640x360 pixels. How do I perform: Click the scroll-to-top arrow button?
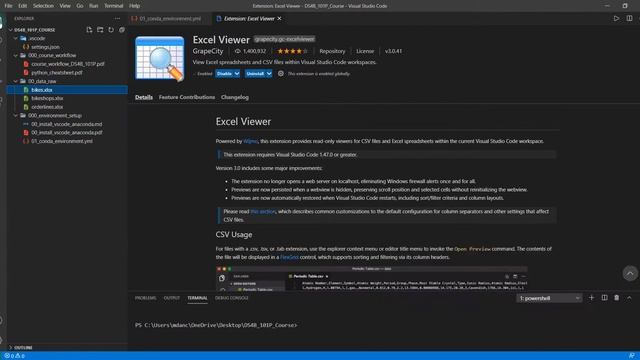[630, 273]
